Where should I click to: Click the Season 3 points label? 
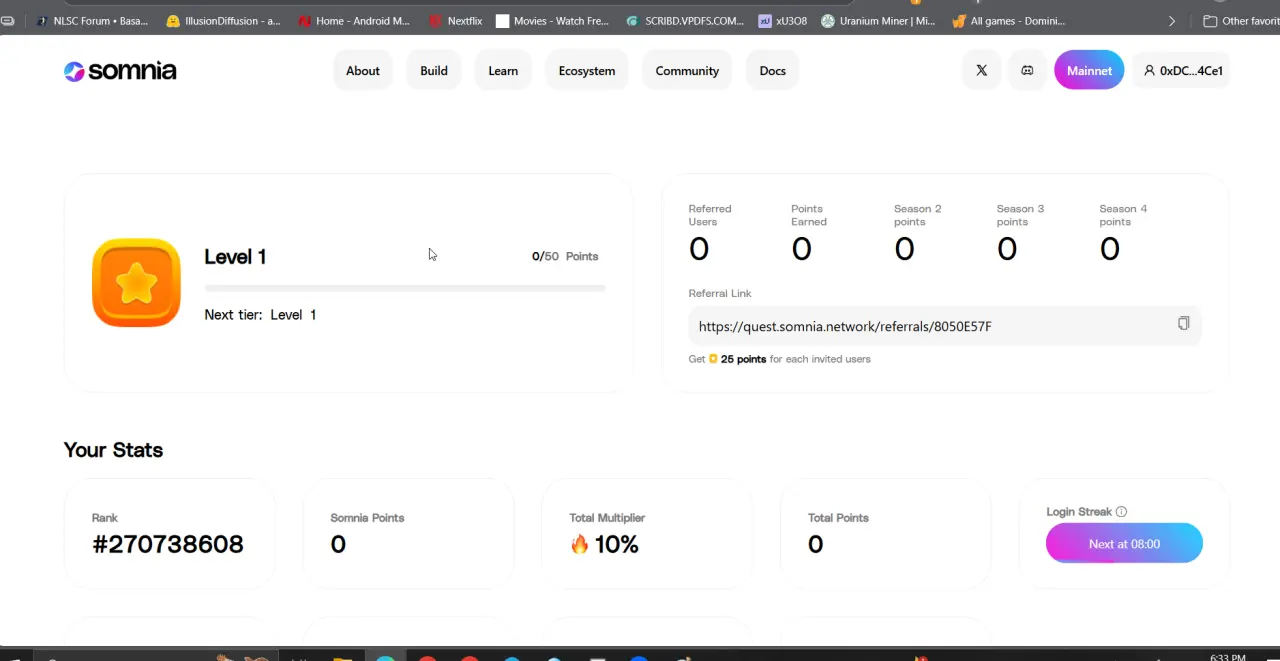(1020, 215)
